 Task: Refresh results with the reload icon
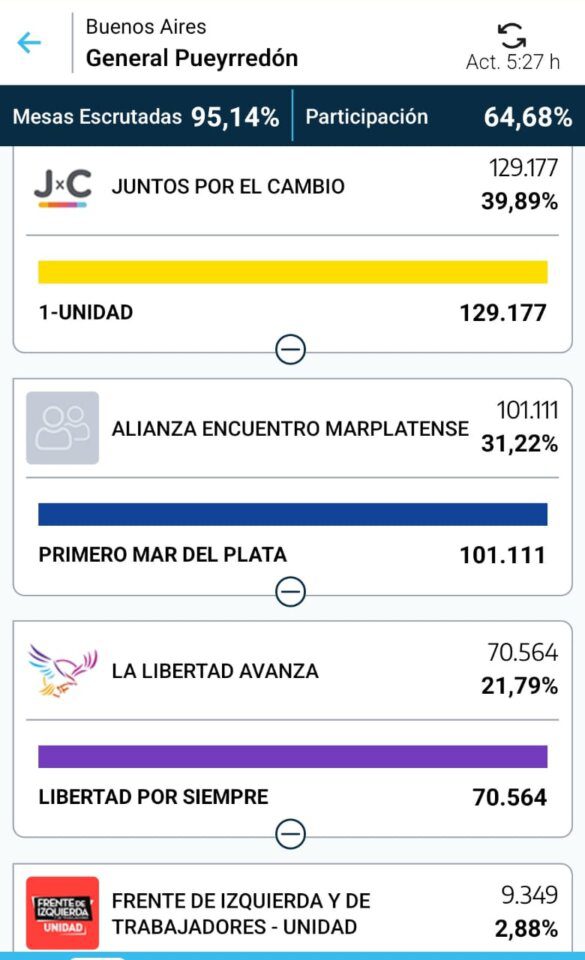(512, 36)
